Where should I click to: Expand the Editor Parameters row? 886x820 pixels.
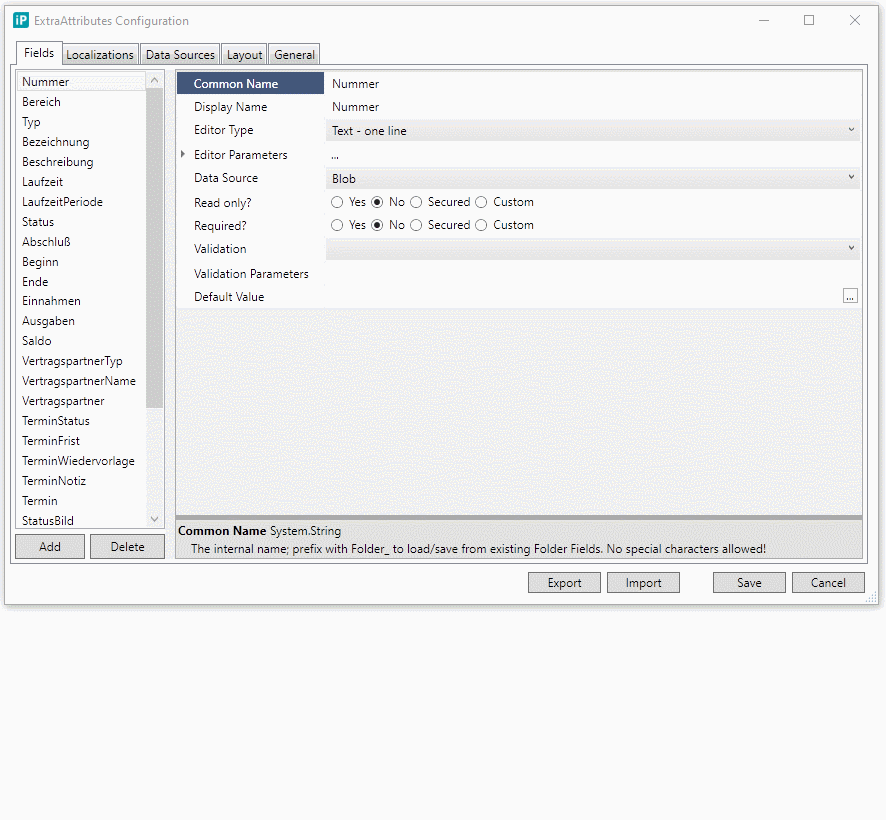(x=183, y=155)
